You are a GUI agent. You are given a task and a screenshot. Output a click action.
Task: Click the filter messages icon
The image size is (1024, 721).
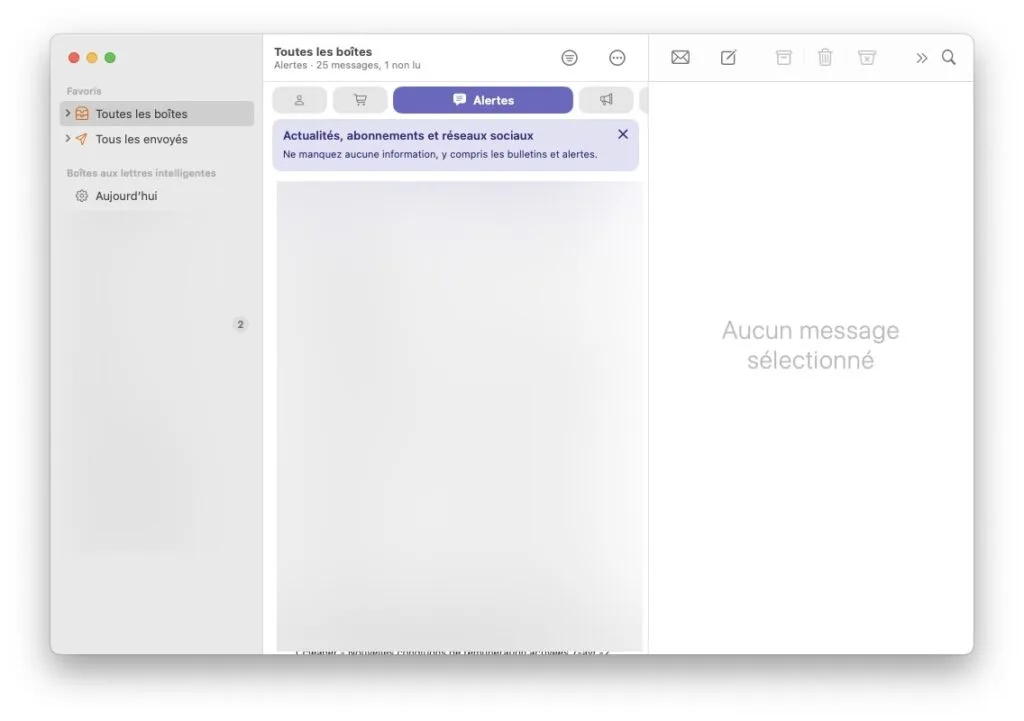click(x=569, y=58)
